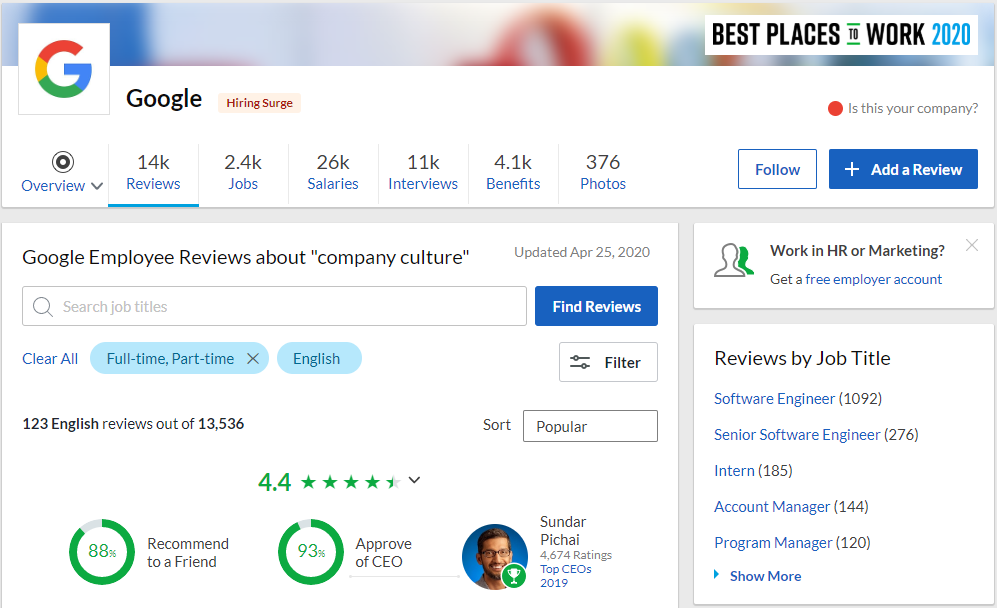Click the Google company name heading
Image resolution: width=997 pixels, height=608 pixels.
(164, 99)
